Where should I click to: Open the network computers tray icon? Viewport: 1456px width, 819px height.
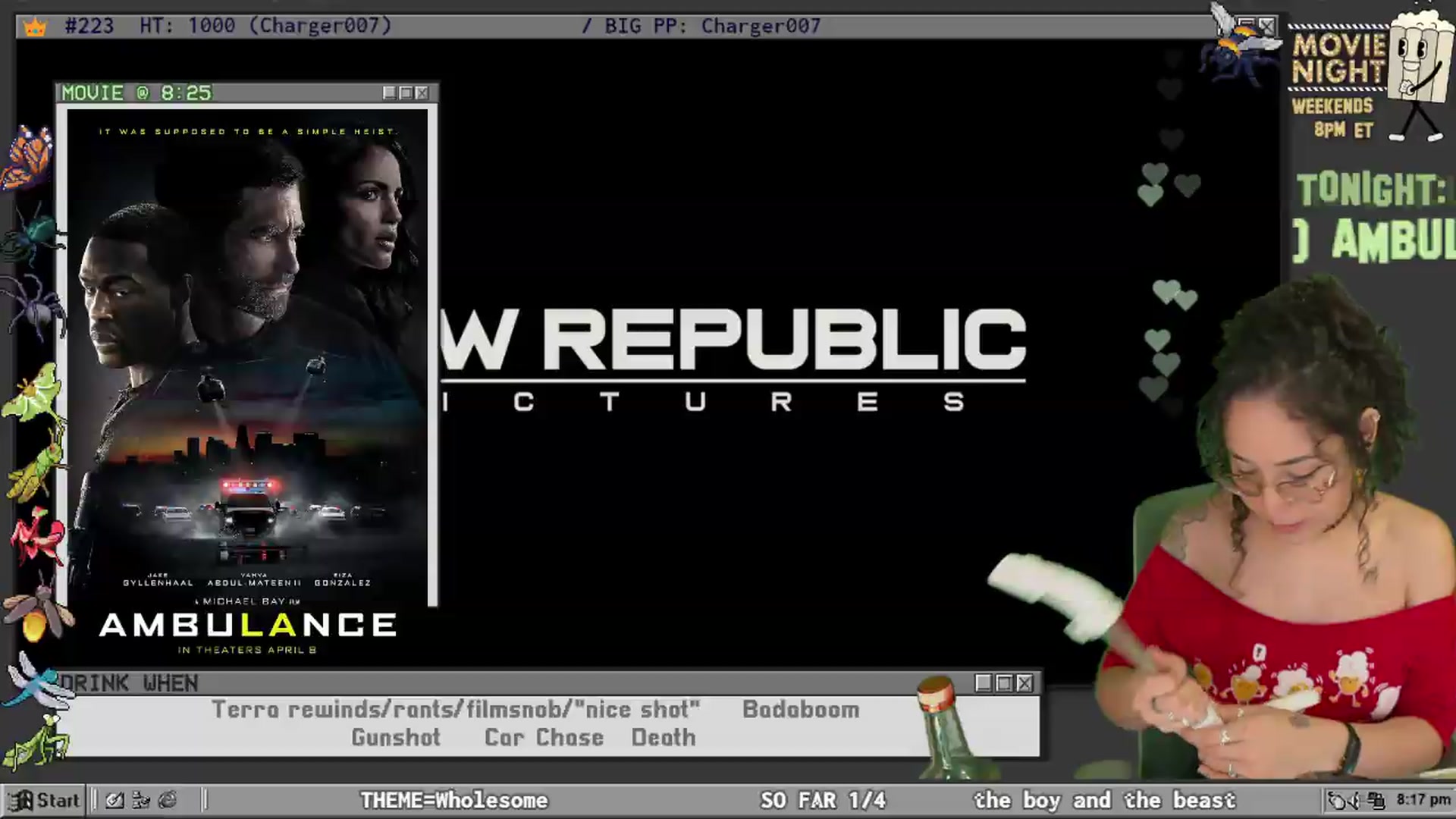click(x=1376, y=800)
